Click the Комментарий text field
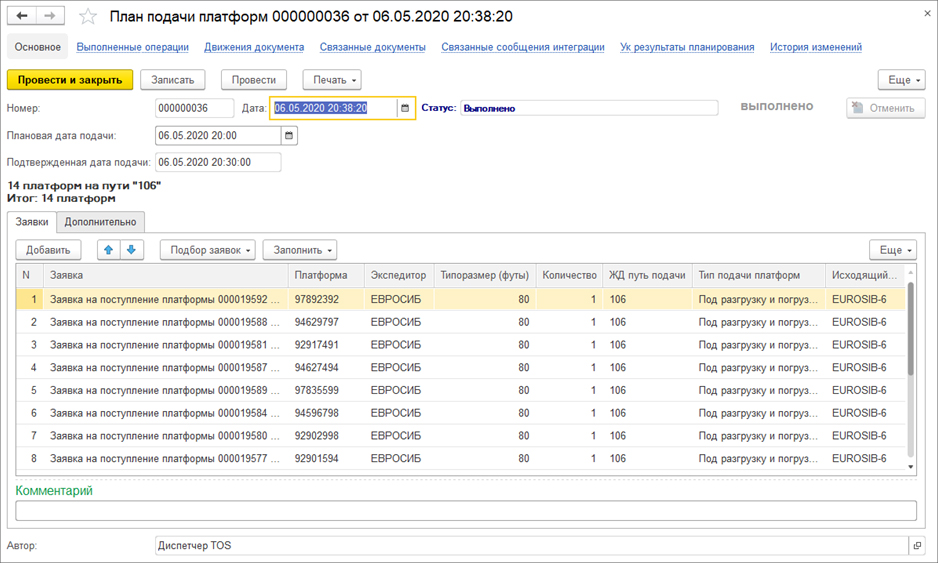Screen dimensions: 938x563 (466, 510)
